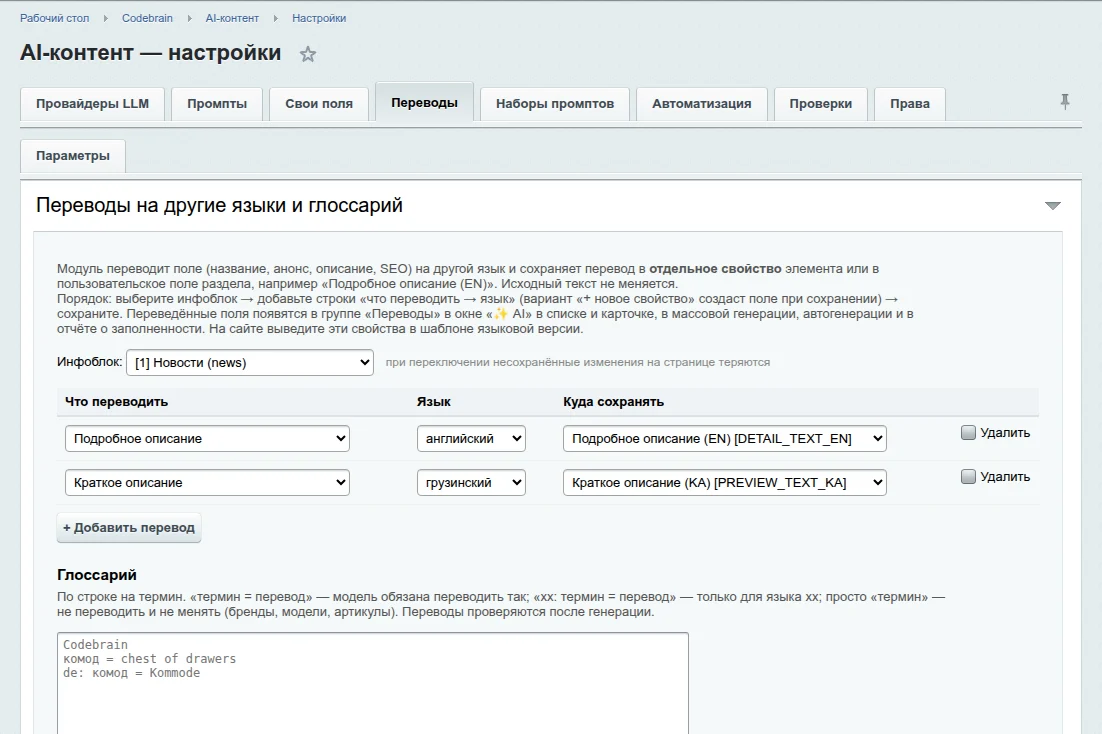
Task: Tick Удалить for the Краткое описание row
Action: point(968,477)
